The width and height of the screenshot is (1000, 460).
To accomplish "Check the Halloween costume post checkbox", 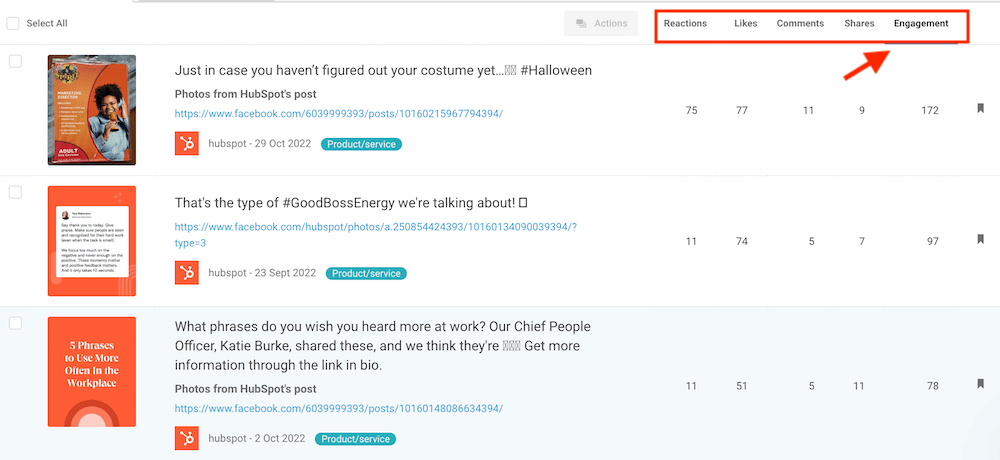I will (15, 61).
